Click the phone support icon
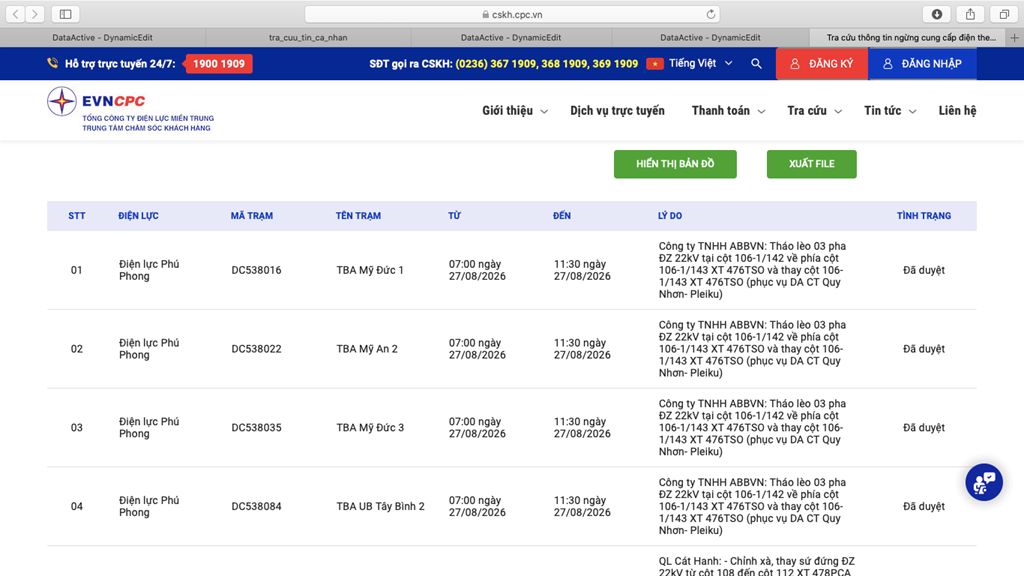The width and height of the screenshot is (1024, 576). point(52,63)
